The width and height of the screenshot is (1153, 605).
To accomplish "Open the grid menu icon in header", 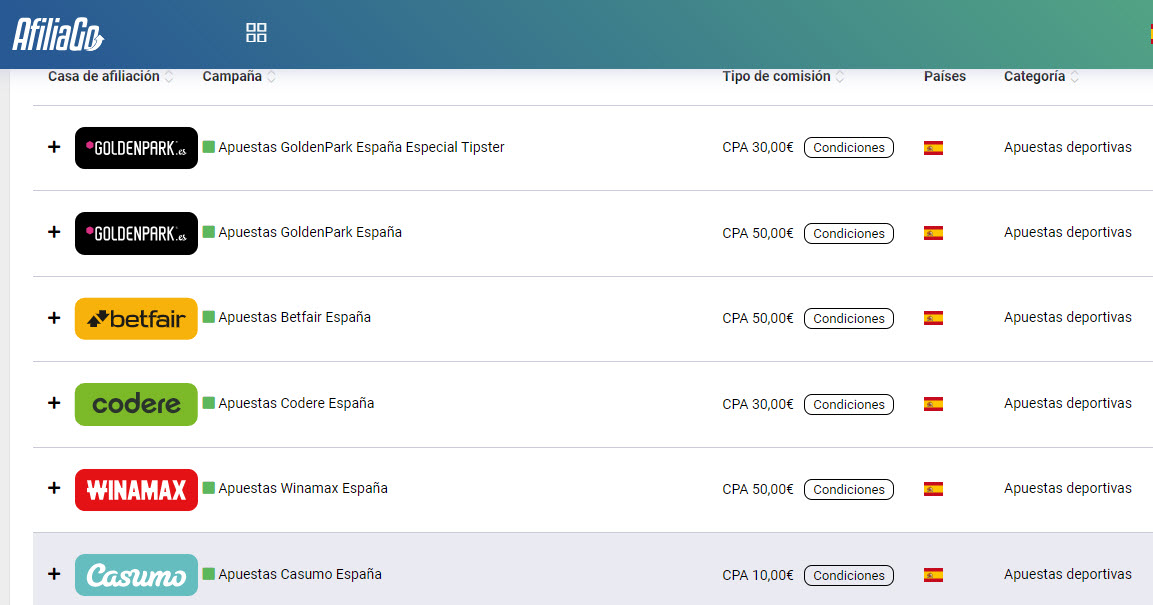I will coord(256,33).
